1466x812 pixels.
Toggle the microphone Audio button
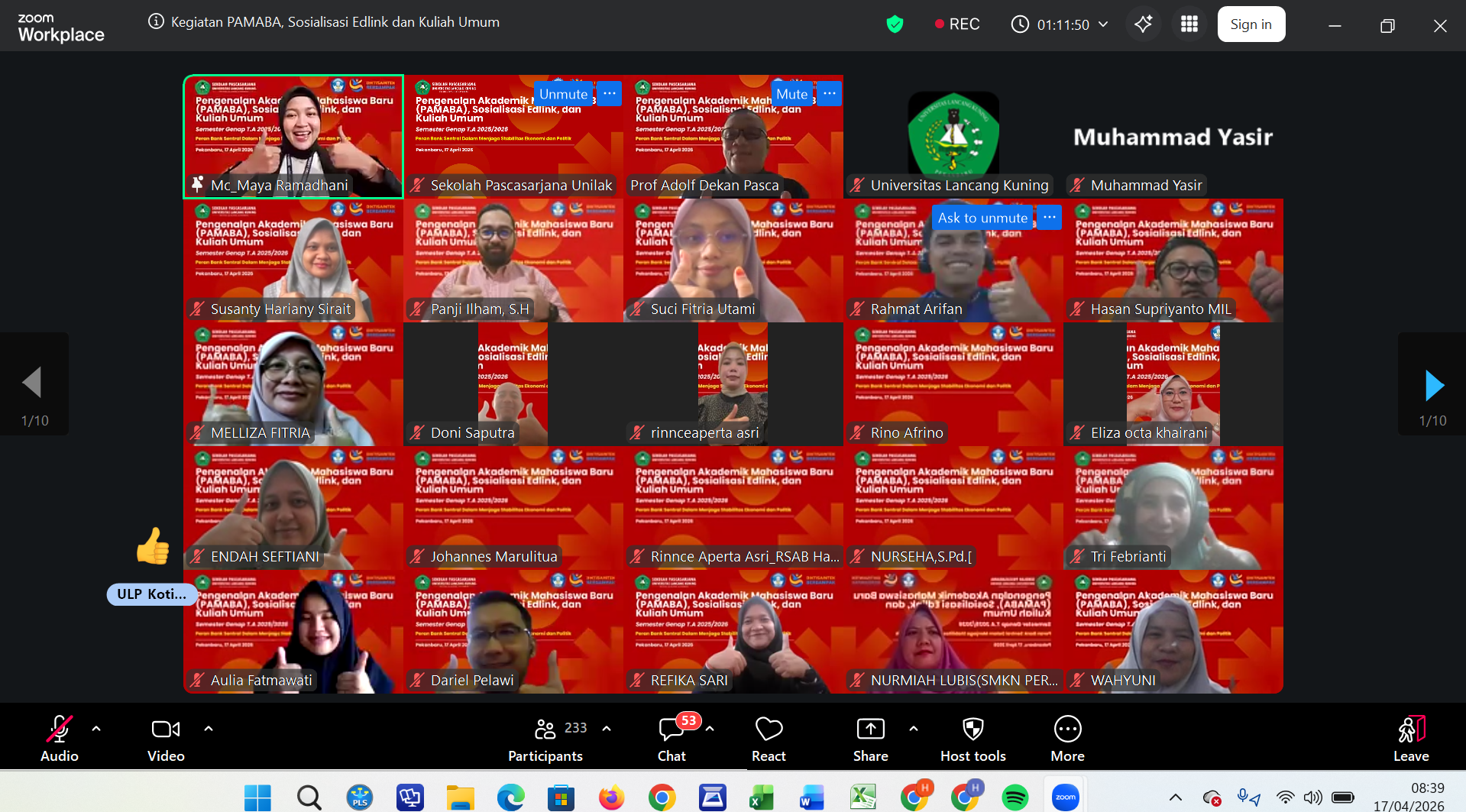60,738
